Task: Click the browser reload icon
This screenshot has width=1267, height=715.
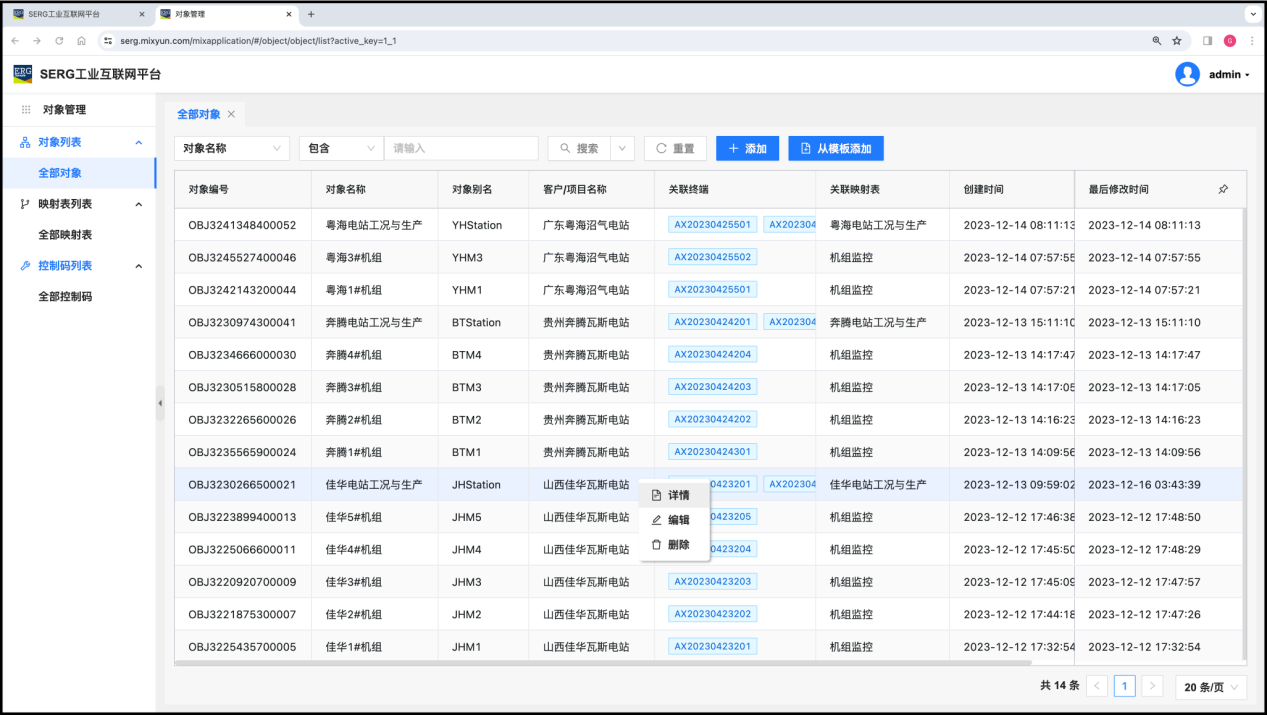Action: pyautogui.click(x=59, y=41)
